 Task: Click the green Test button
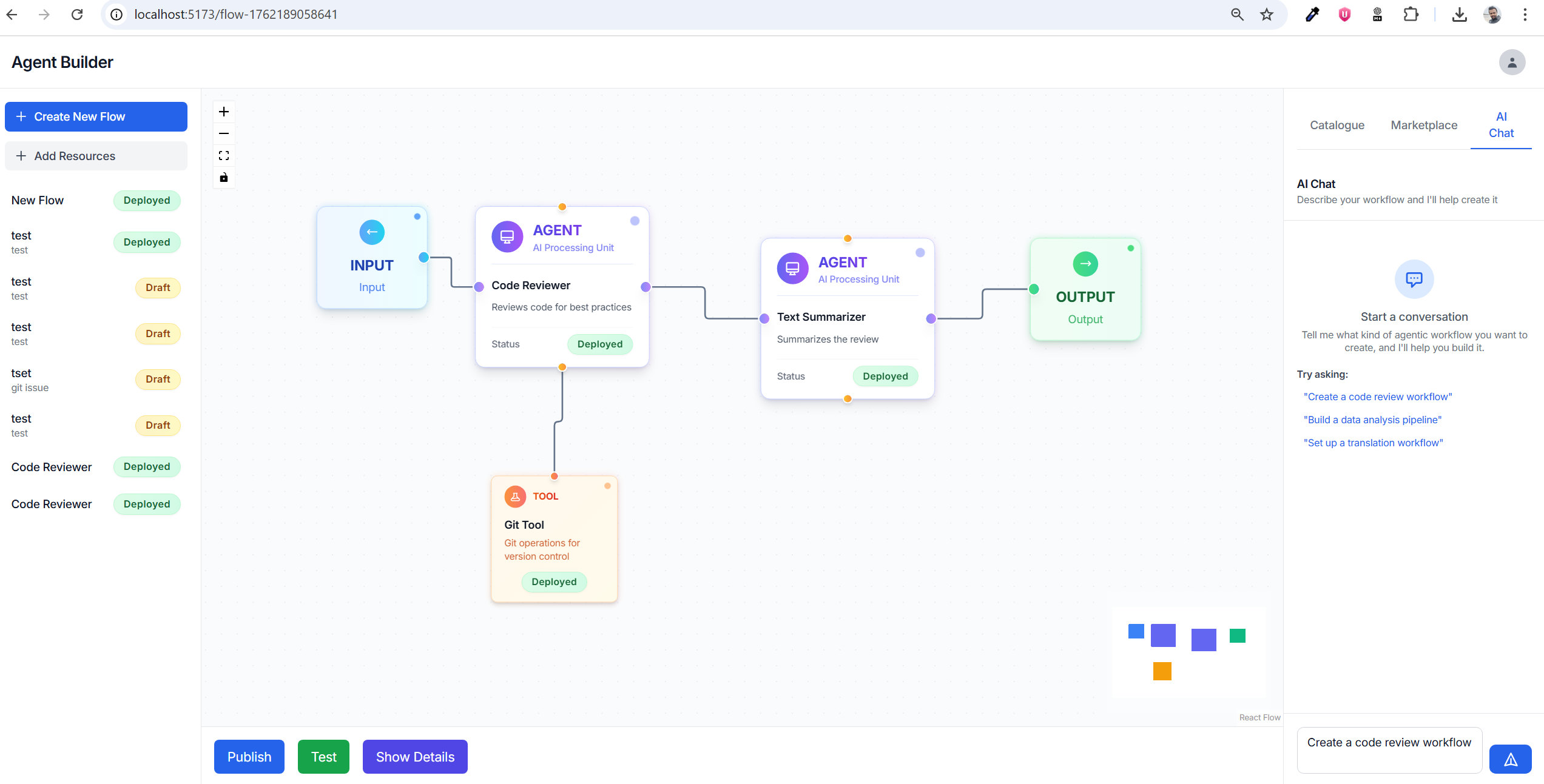[x=323, y=757]
